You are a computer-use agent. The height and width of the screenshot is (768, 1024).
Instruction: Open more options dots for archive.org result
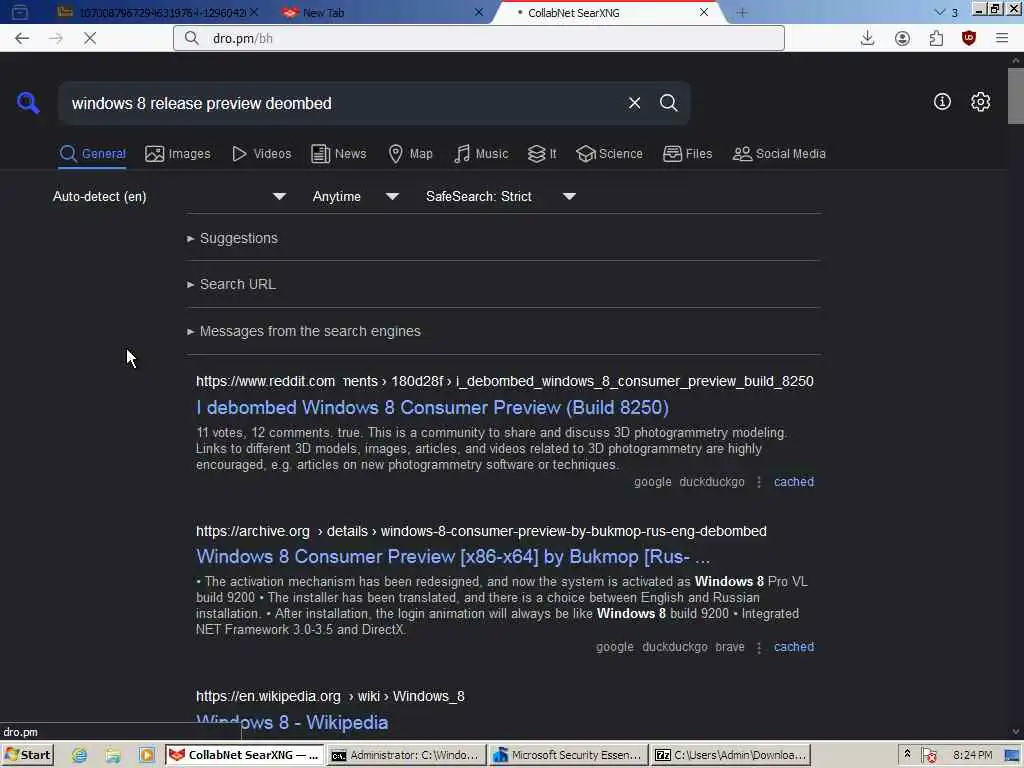(759, 647)
